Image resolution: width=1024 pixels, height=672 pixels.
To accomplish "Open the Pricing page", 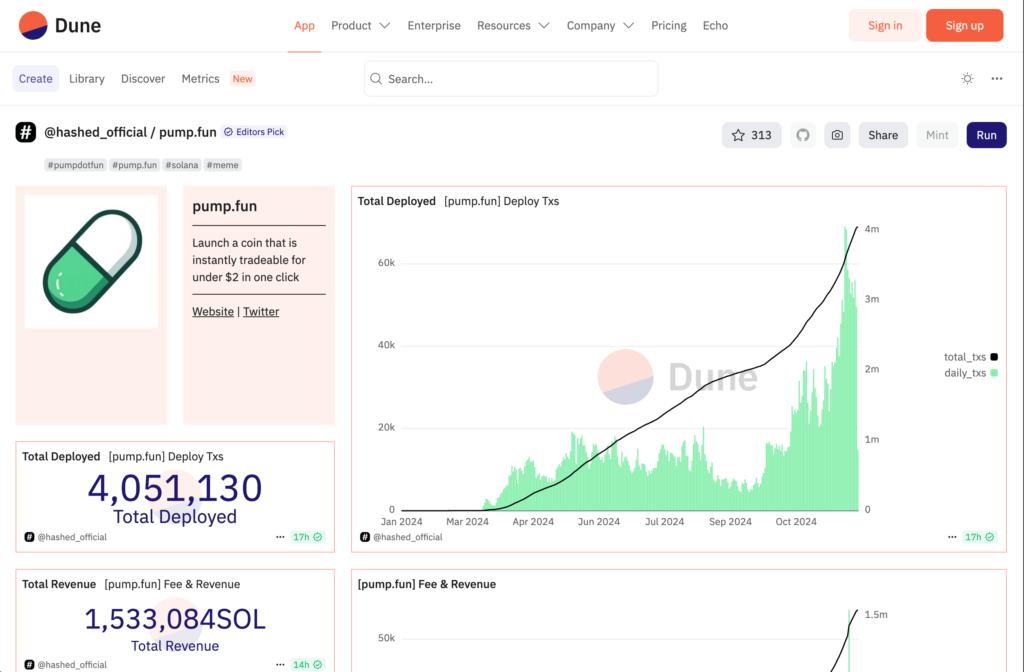I will pos(669,25).
